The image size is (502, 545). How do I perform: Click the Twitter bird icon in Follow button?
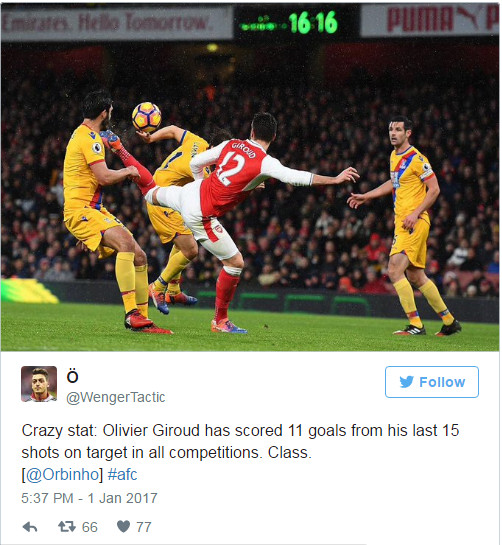(x=406, y=382)
